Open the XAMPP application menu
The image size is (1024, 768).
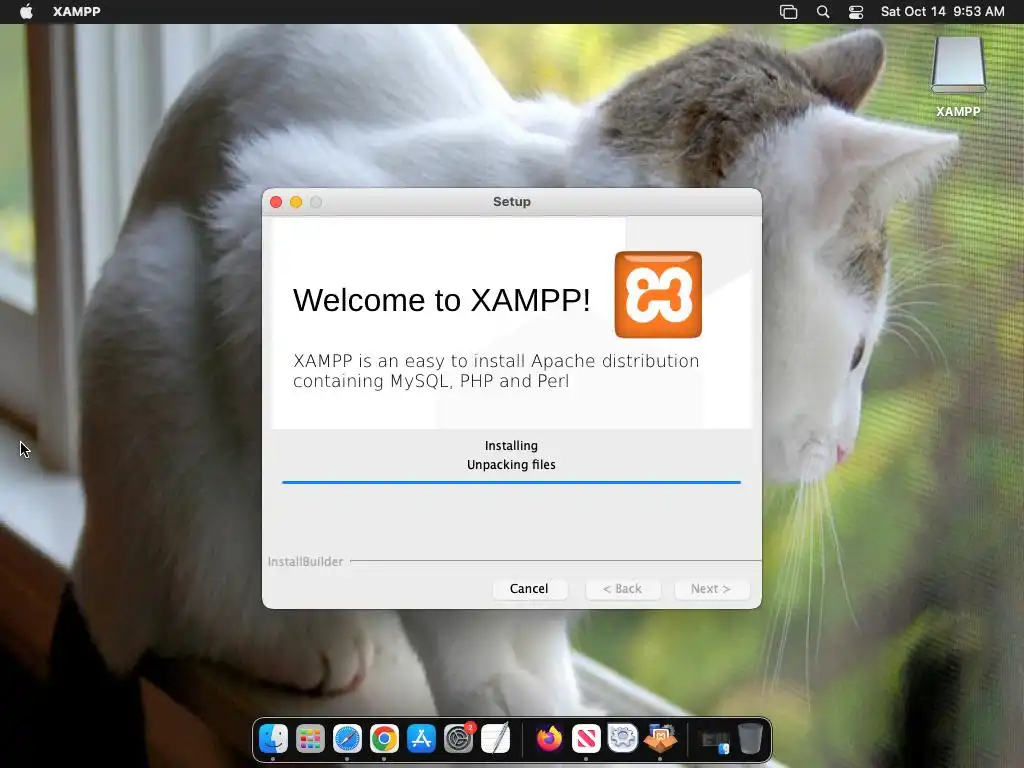[76, 12]
